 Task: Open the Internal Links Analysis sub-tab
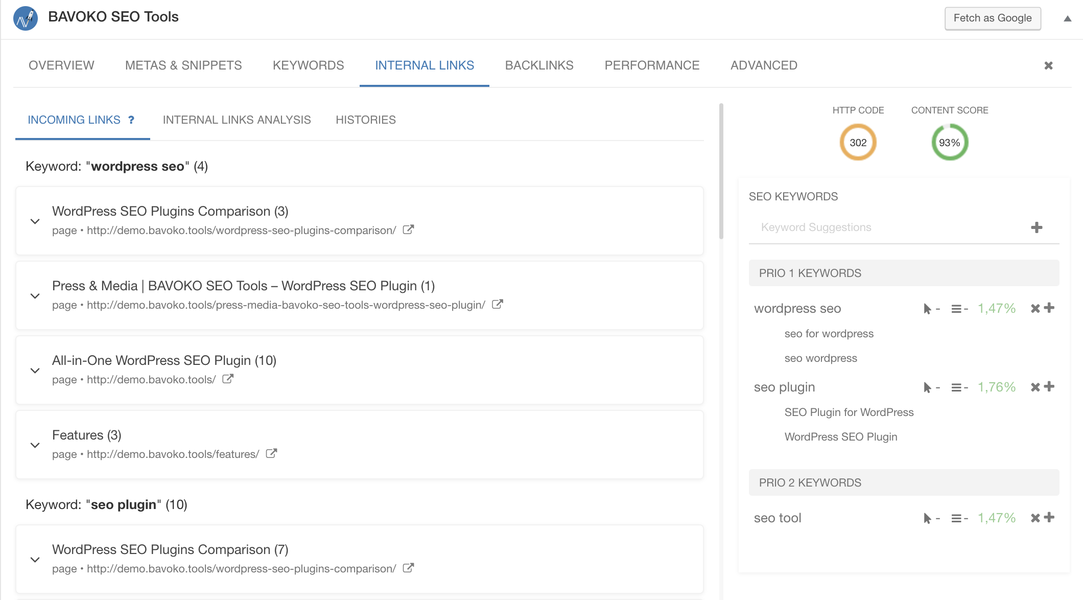(237, 120)
